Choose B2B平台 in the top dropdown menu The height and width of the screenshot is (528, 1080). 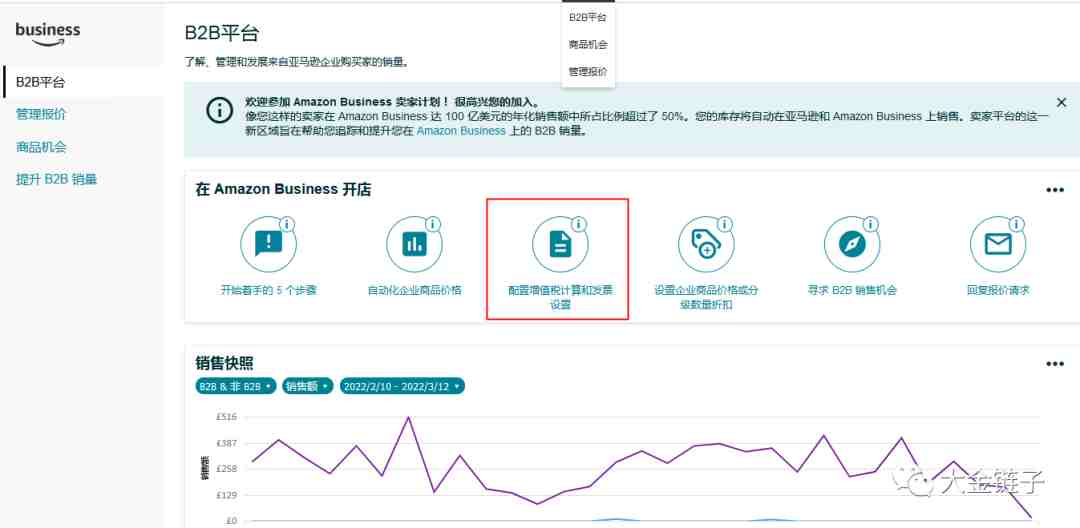coord(588,17)
